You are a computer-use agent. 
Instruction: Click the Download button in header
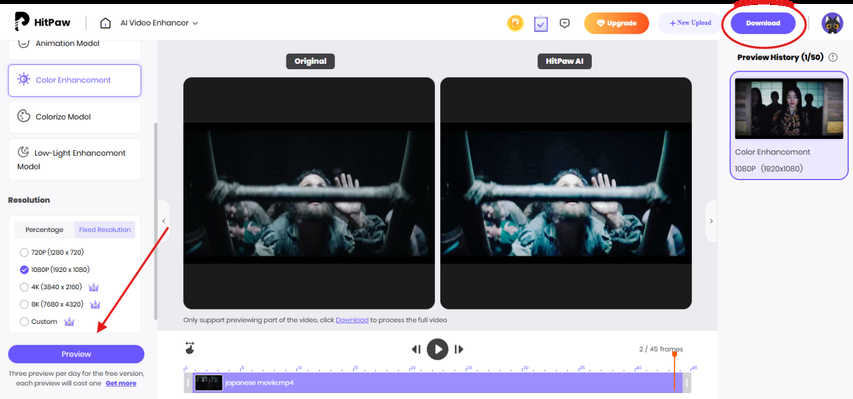coord(763,23)
